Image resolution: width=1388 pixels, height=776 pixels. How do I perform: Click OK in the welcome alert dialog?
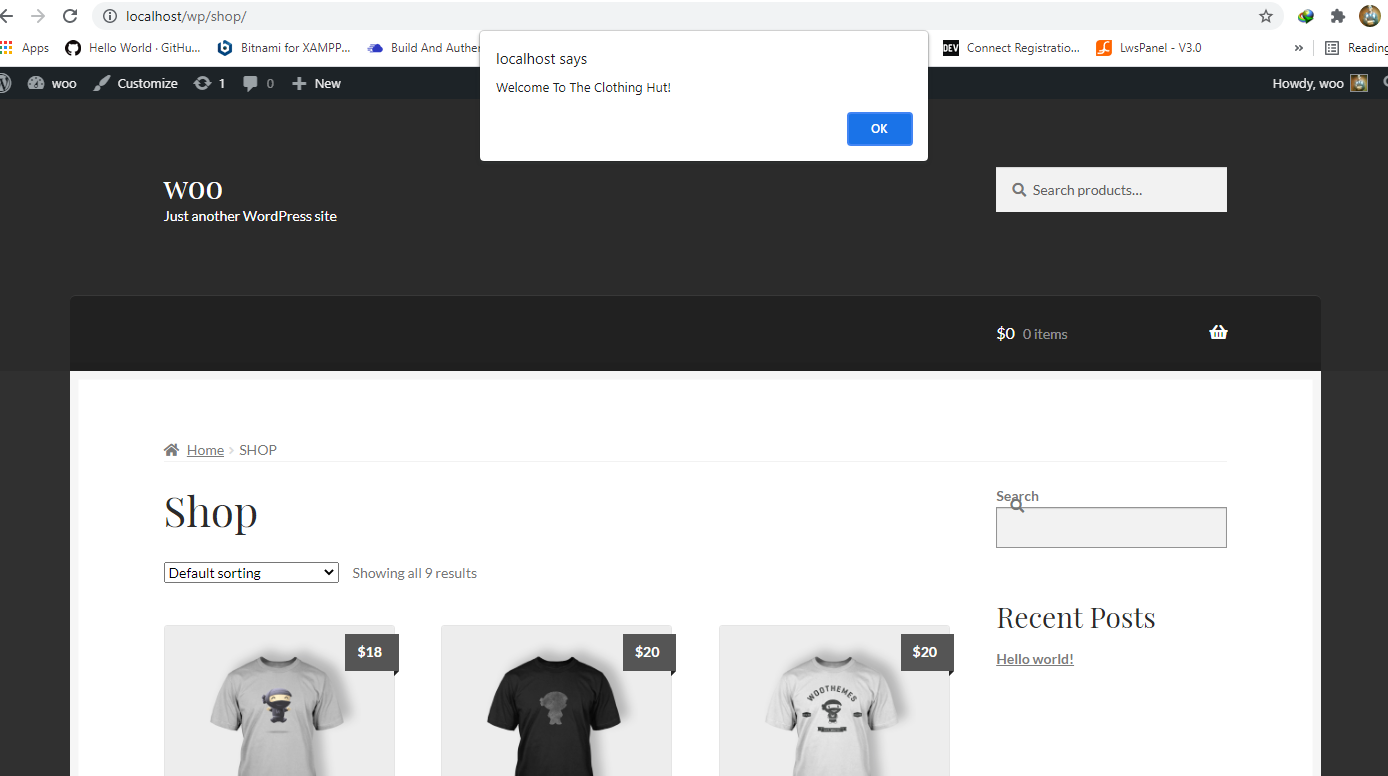(x=879, y=129)
